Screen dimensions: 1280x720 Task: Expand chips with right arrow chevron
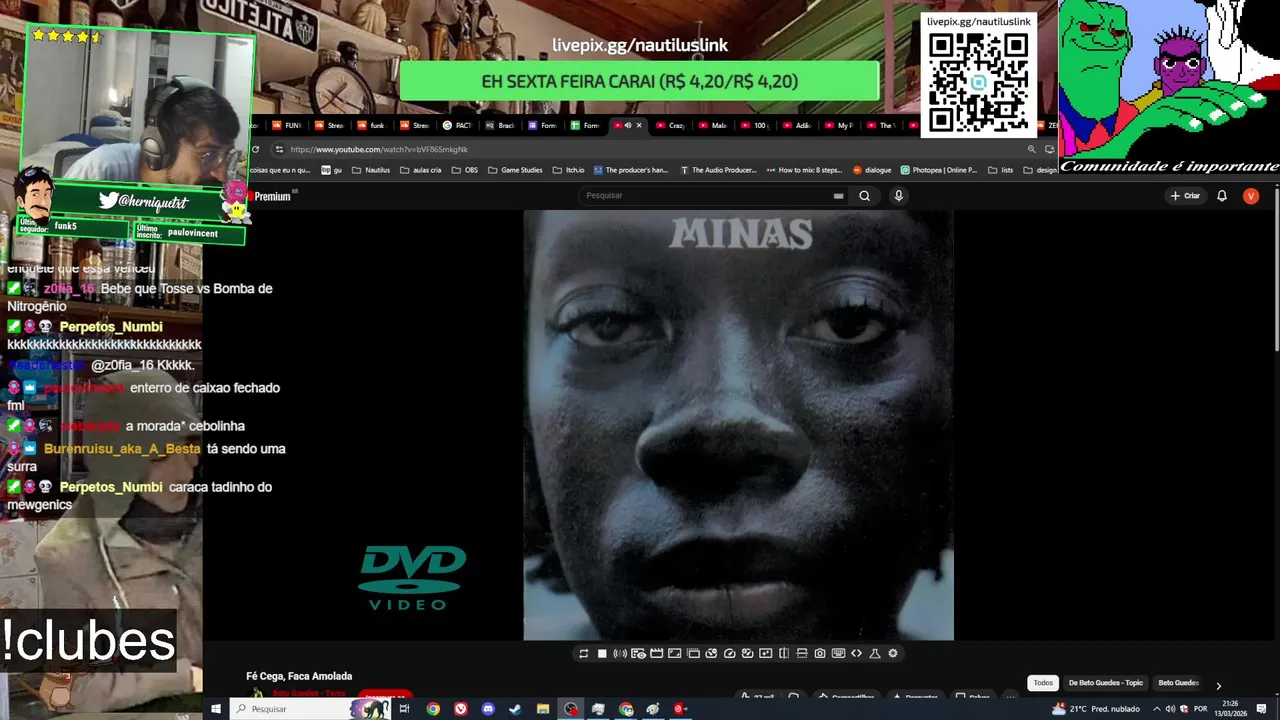pos(1218,685)
